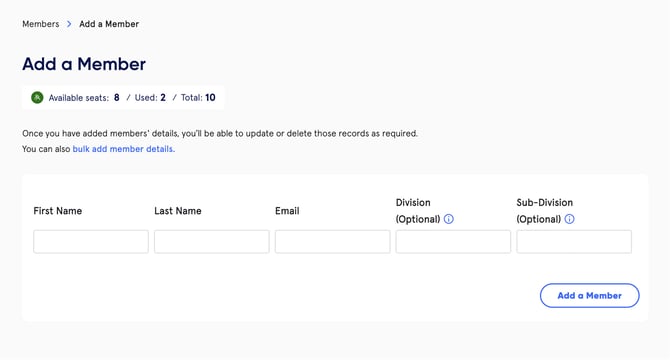670x360 pixels.
Task: Focus the Email input field
Action: (x=332, y=242)
